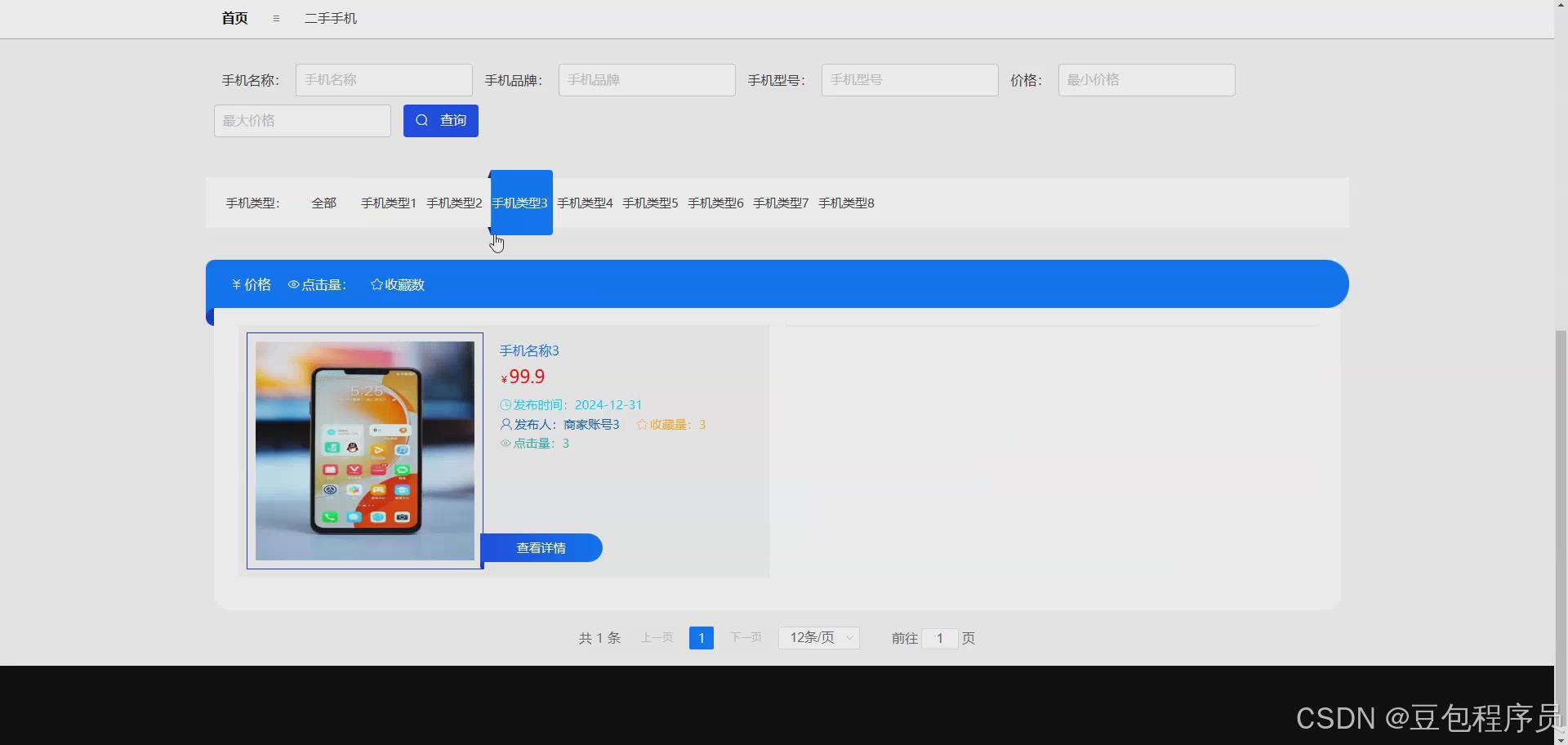Screen dimensions: 1568x745
Task: Sort by 点击量 in blue bar
Action: [317, 284]
